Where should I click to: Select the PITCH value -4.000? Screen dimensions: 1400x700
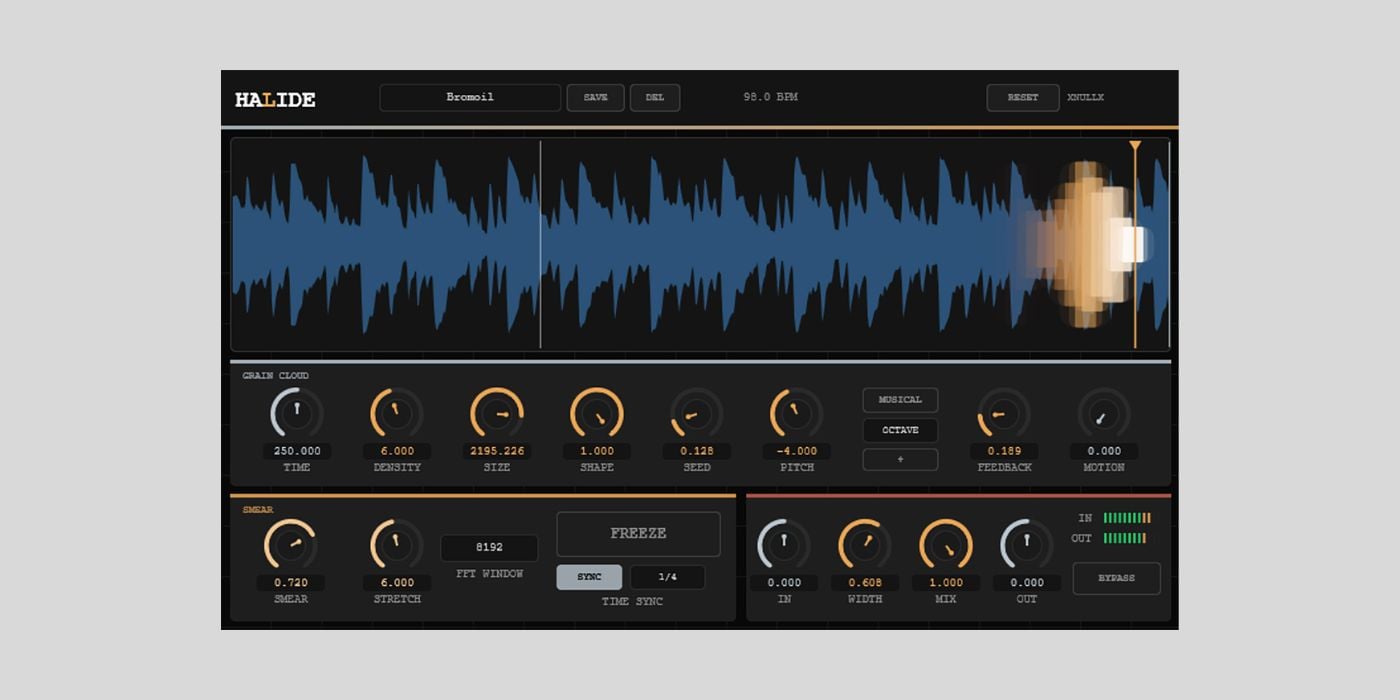[x=797, y=451]
